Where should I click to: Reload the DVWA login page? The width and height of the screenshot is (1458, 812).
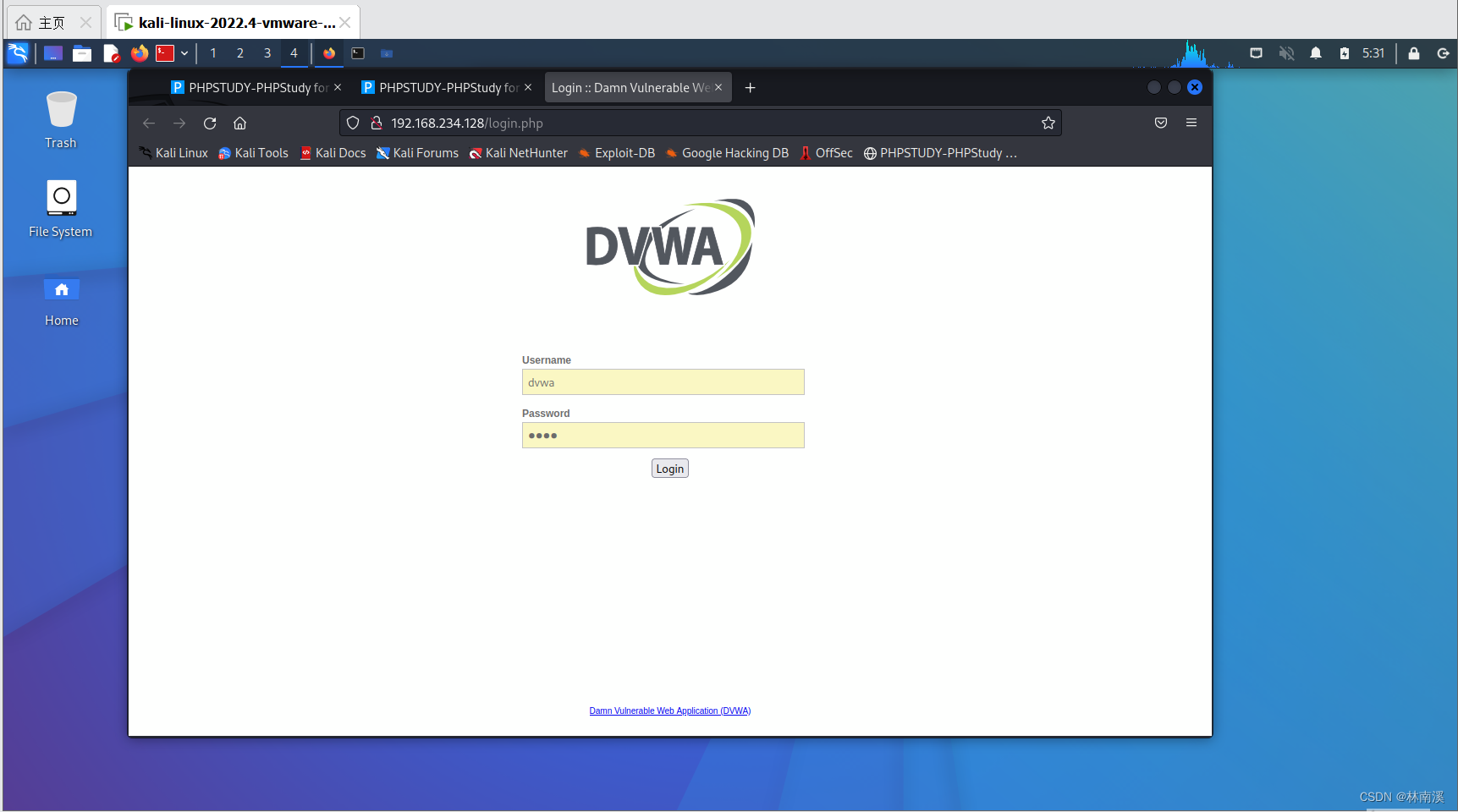click(210, 123)
